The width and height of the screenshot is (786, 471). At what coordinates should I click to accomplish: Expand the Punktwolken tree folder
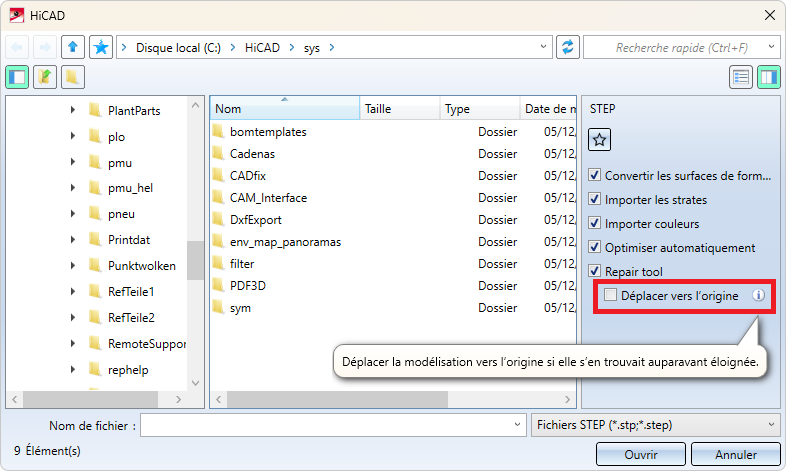[73, 266]
